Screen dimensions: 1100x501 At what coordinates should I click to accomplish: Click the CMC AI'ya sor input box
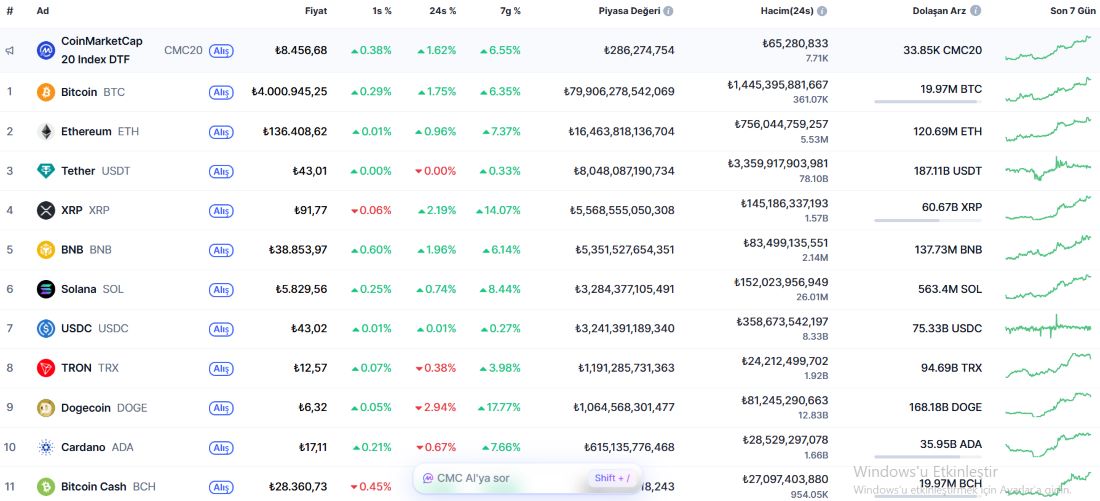coord(500,478)
